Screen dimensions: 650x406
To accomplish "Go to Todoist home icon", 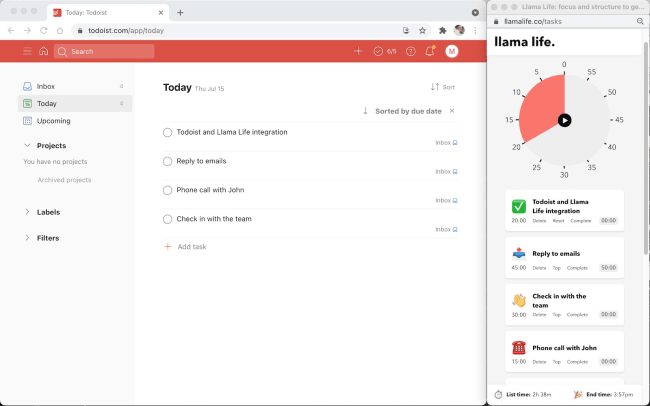I will point(44,51).
